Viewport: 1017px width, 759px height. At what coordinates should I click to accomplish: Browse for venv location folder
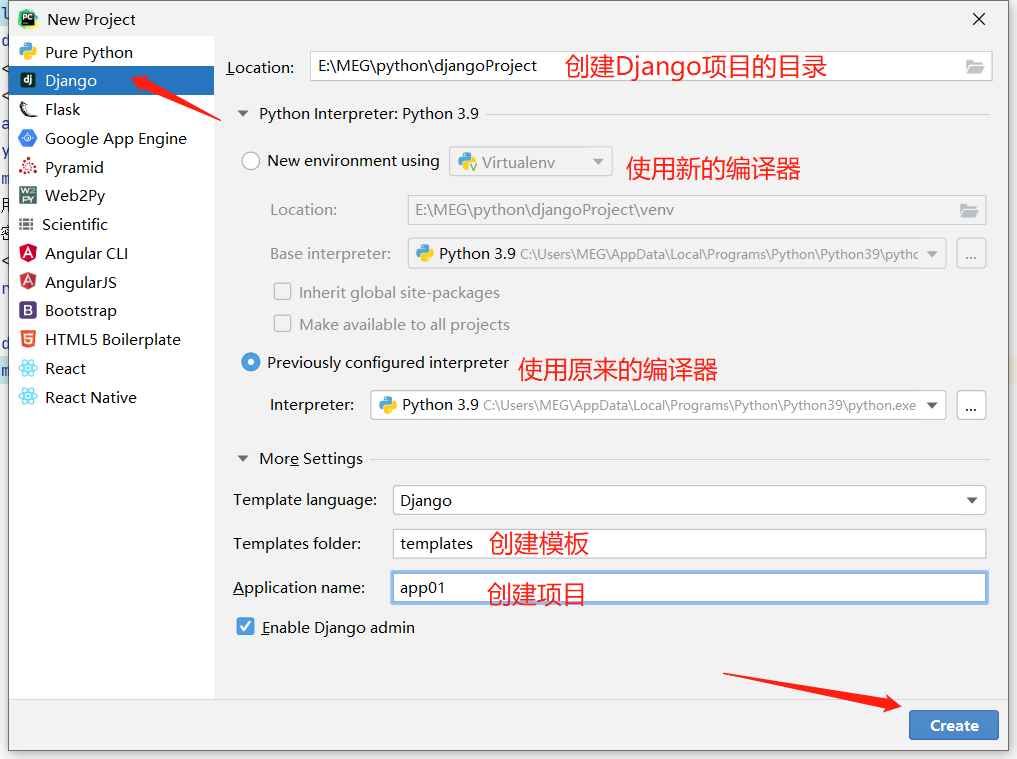pyautogui.click(x=969, y=210)
